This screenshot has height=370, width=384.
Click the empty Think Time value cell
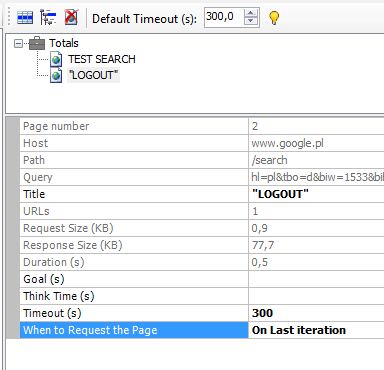pos(316,296)
